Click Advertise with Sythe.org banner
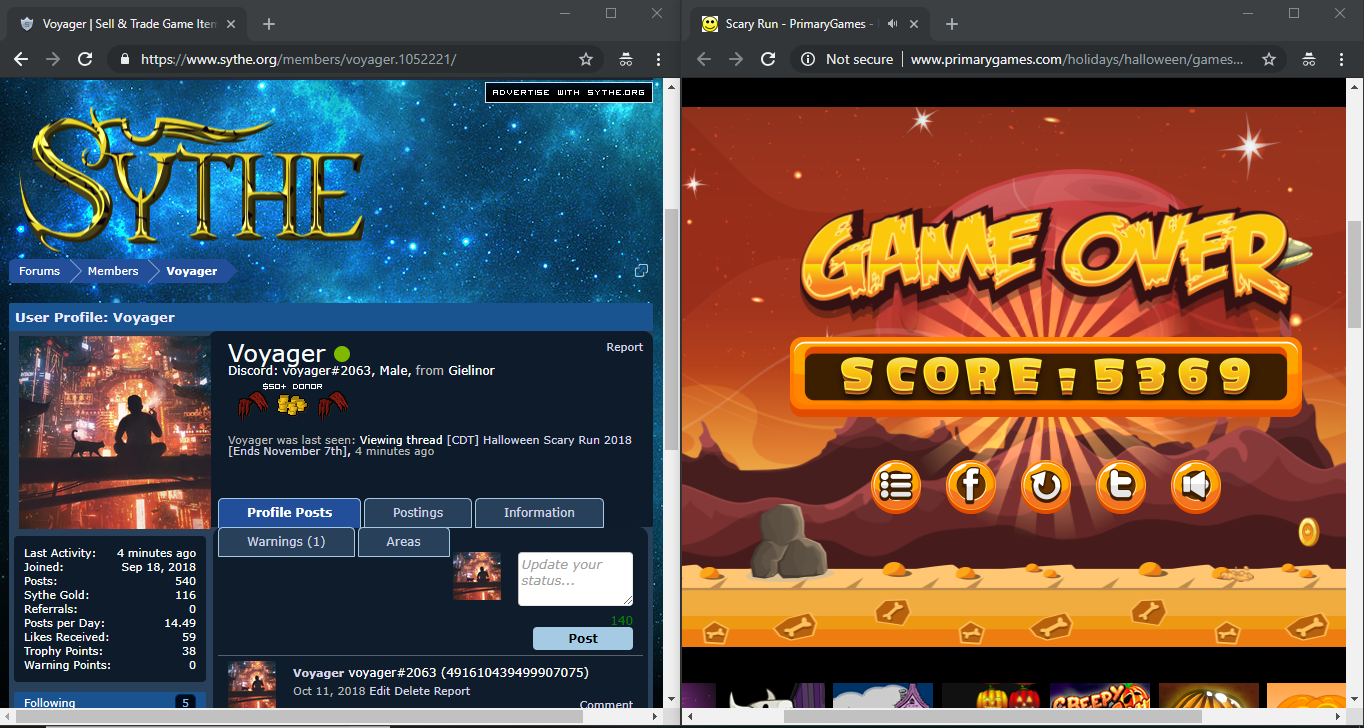1364x728 pixels. coord(569,92)
